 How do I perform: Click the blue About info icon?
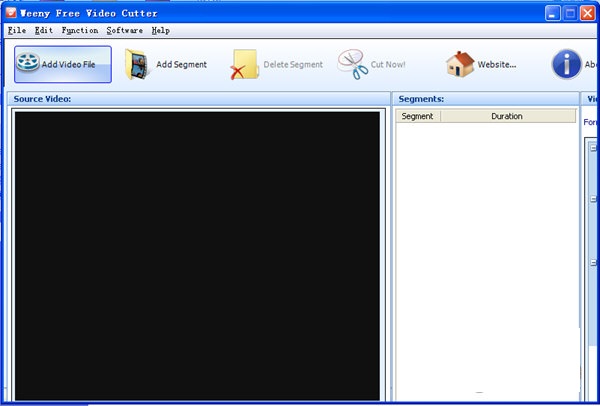coord(566,64)
